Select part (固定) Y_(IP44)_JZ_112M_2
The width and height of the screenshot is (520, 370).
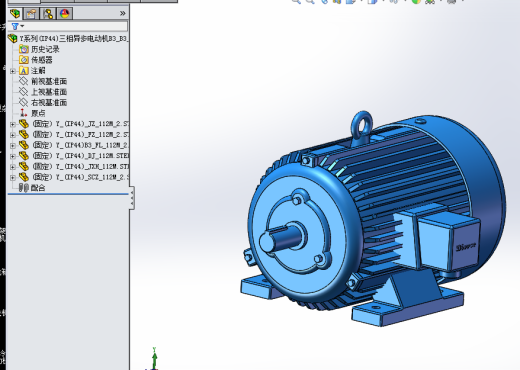(x=74, y=124)
